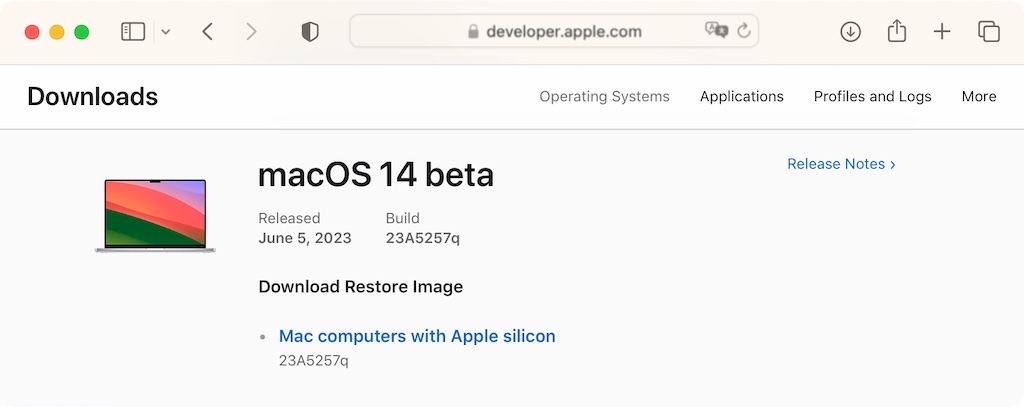
Task: Click the lock icon in address bar
Action: point(473,31)
